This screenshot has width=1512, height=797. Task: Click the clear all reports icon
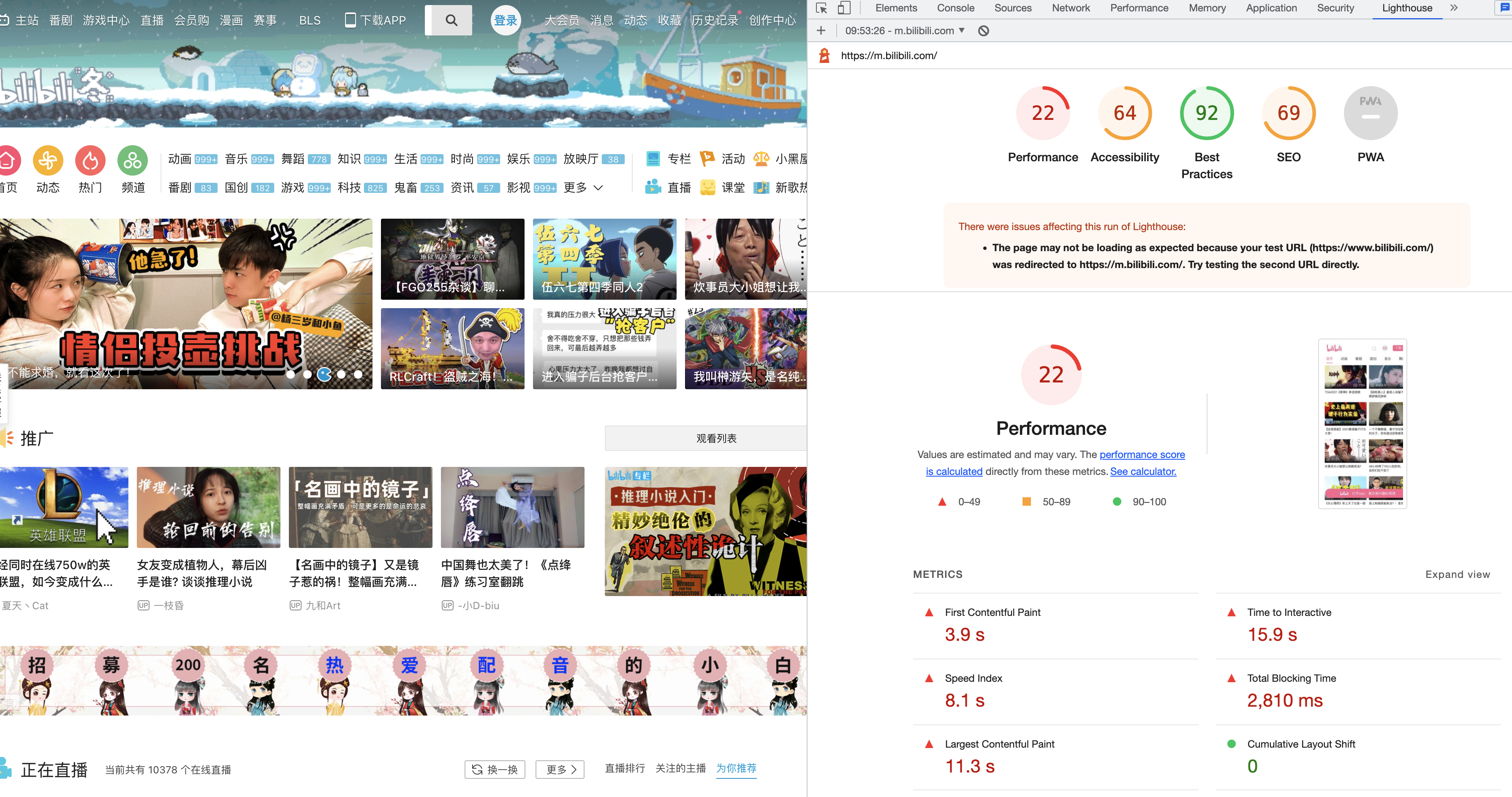point(983,31)
